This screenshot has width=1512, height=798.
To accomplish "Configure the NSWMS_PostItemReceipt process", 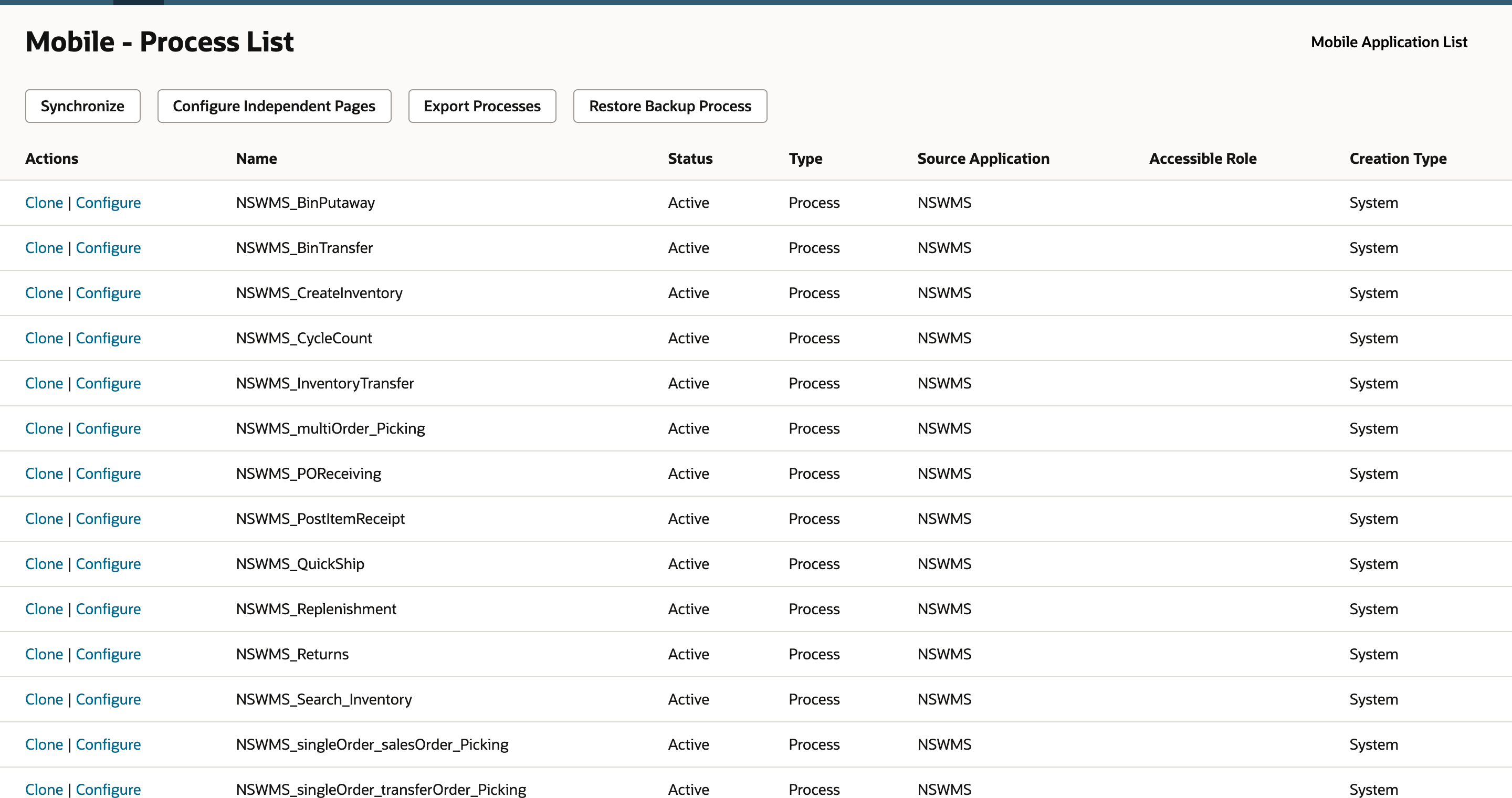I will tap(108, 519).
